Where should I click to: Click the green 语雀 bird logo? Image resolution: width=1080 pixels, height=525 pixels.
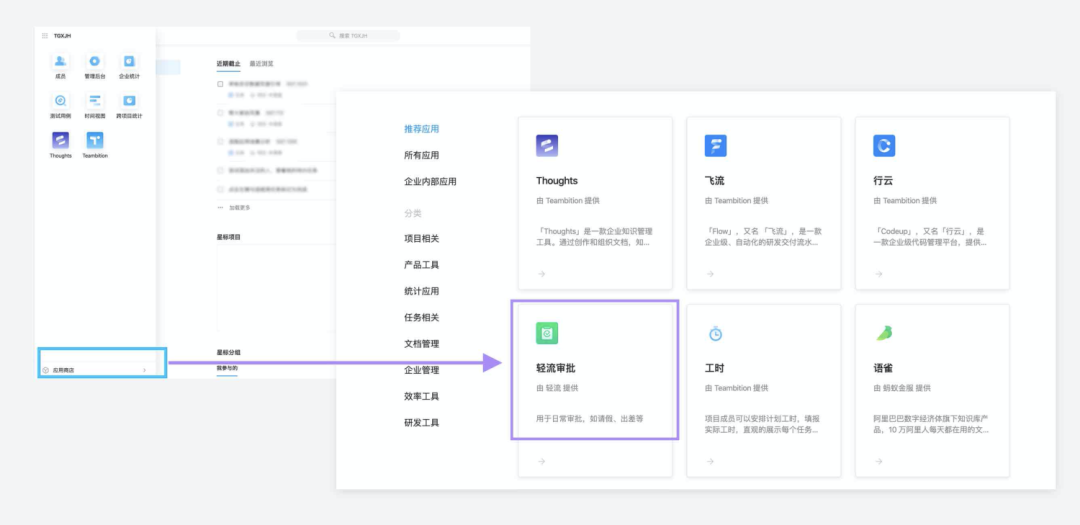[x=884, y=333]
